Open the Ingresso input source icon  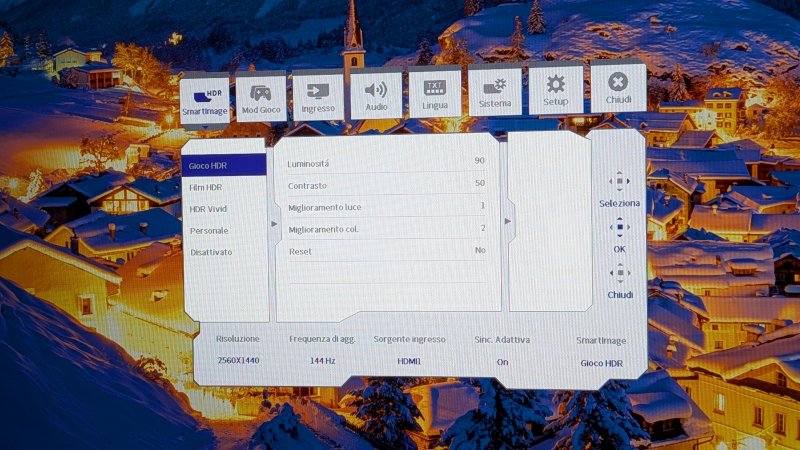[318, 95]
